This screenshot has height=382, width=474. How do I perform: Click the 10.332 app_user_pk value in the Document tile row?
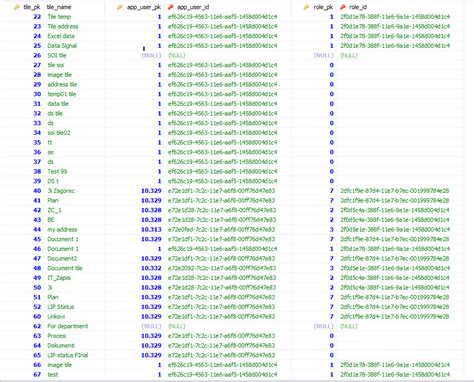[151, 268]
